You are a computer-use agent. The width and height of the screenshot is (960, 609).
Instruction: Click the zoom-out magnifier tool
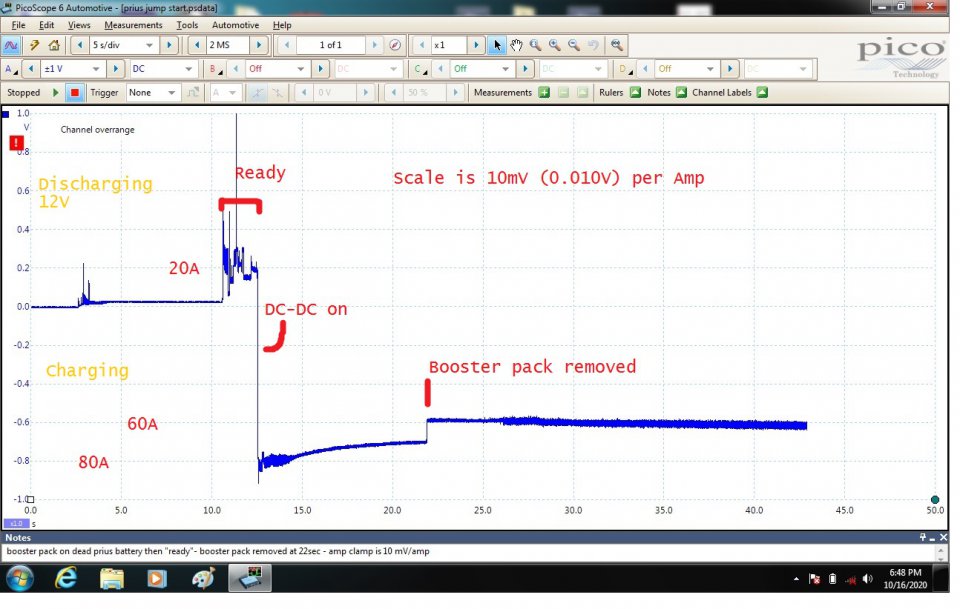(573, 45)
